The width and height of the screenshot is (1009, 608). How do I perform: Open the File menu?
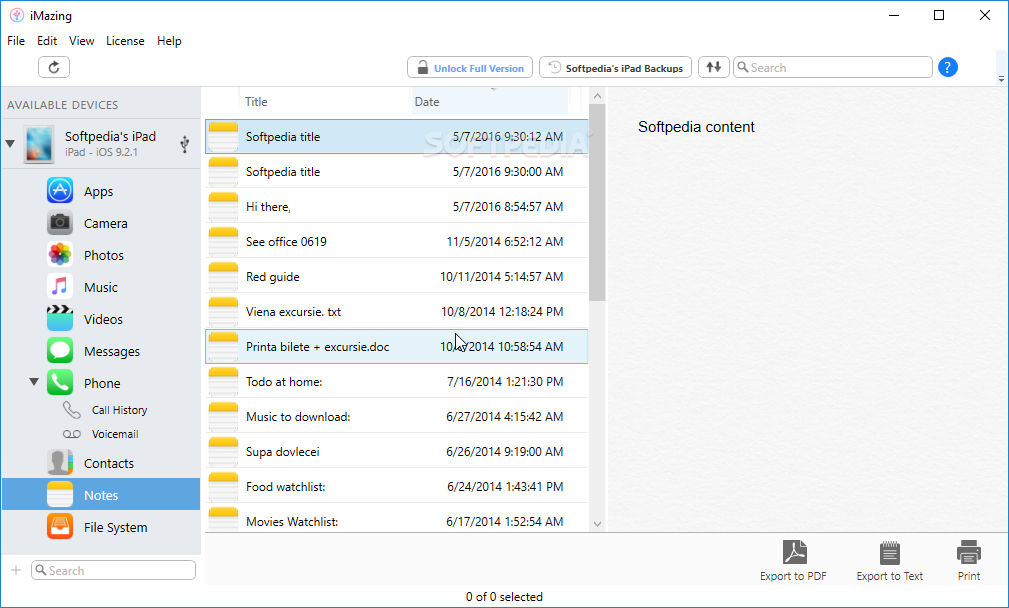16,41
